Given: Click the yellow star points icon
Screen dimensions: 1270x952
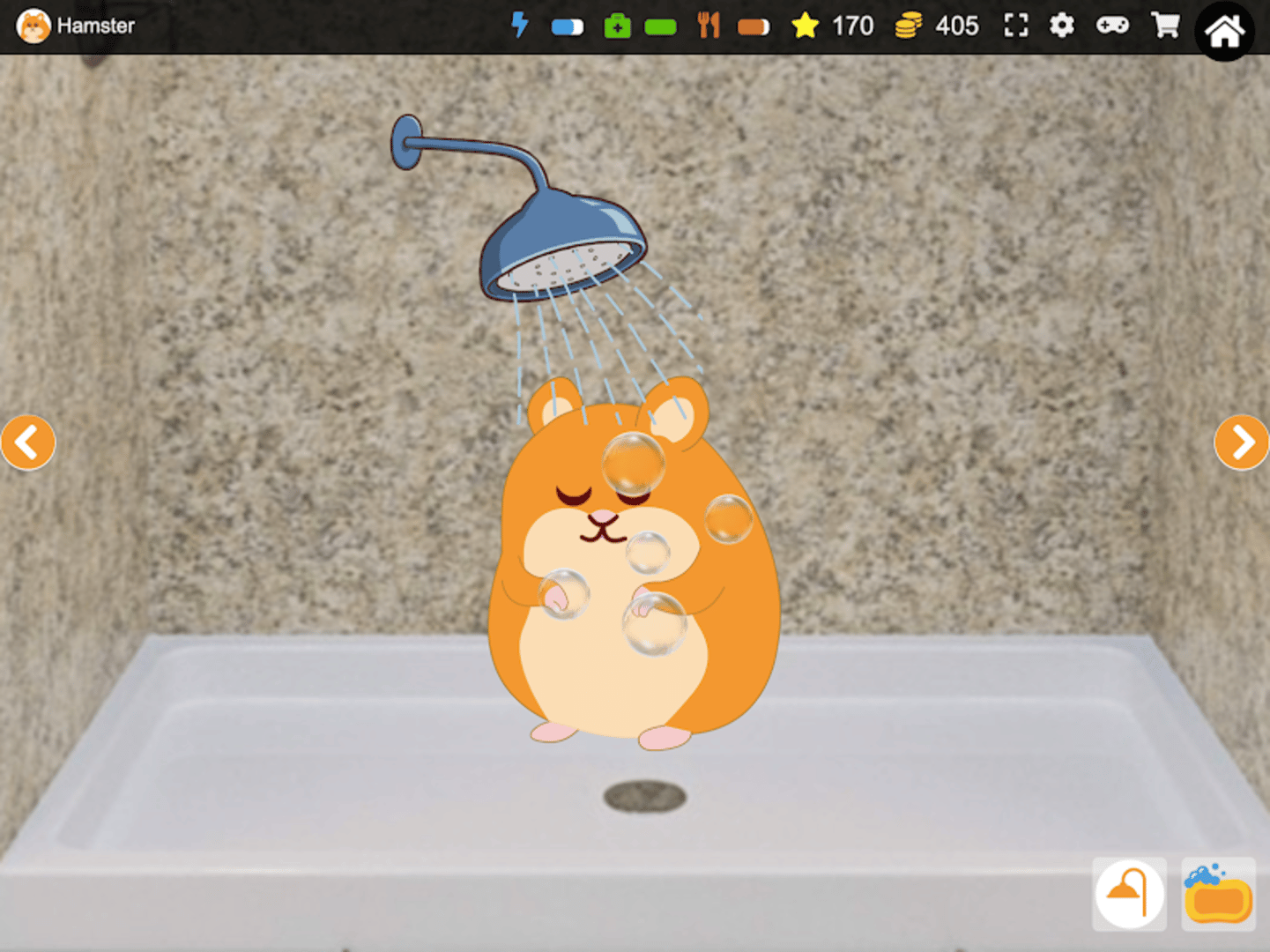Looking at the screenshot, I should (x=805, y=26).
